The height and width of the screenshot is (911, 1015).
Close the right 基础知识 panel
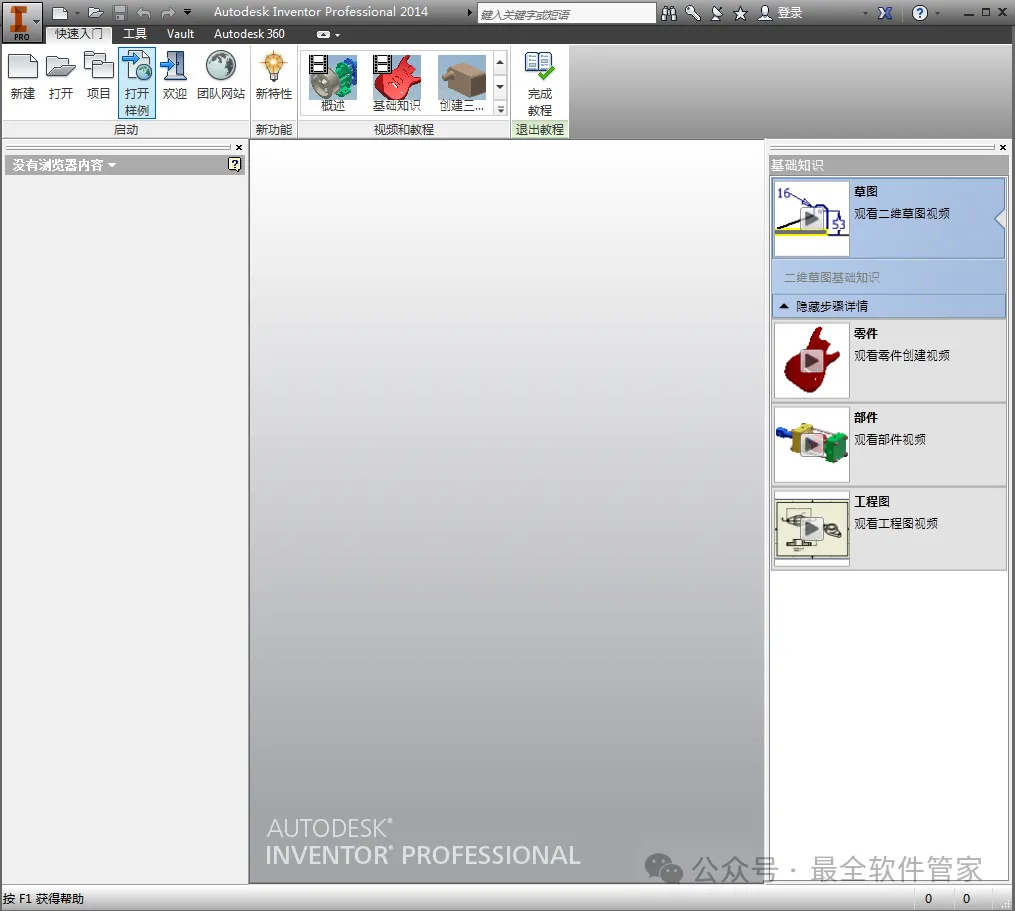(x=1003, y=148)
